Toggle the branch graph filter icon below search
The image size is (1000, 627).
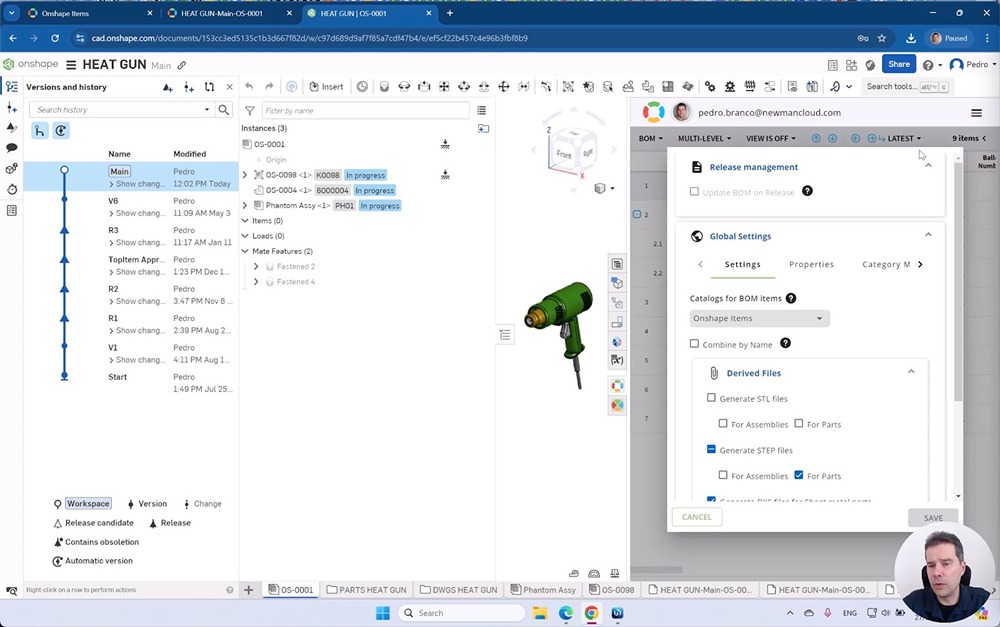(40, 131)
